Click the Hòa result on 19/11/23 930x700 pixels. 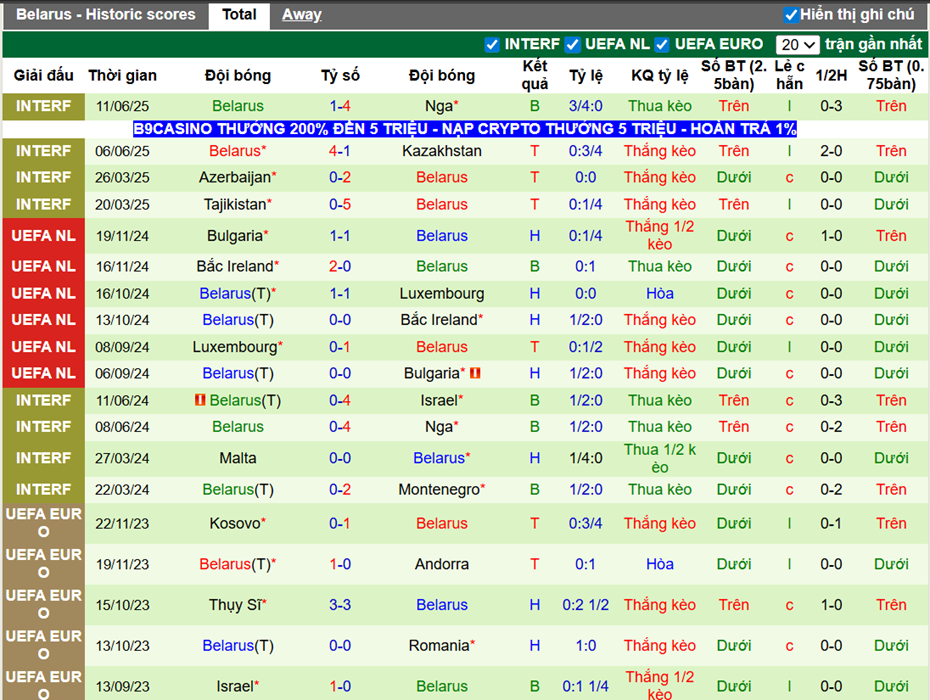click(x=660, y=564)
